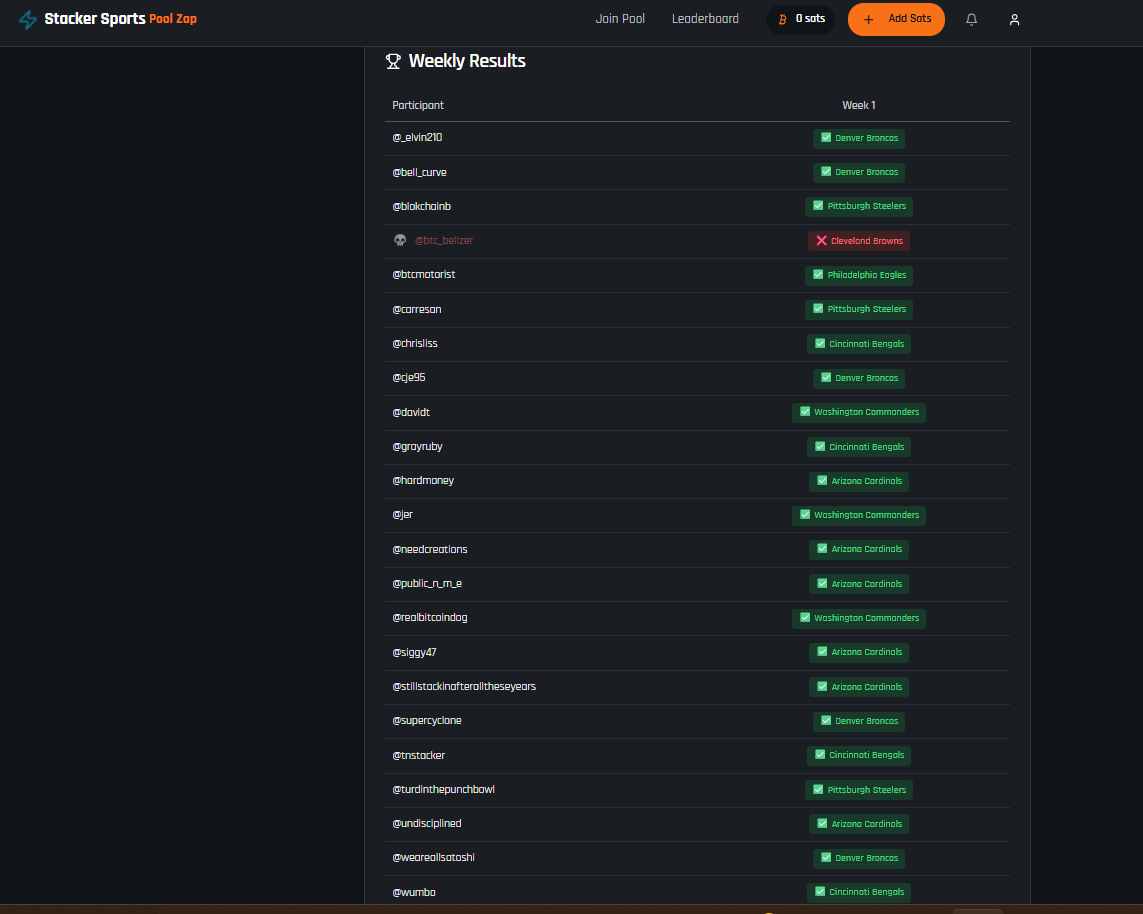
Task: Click the green check in @chrisliss's pick
Action: click(x=820, y=343)
